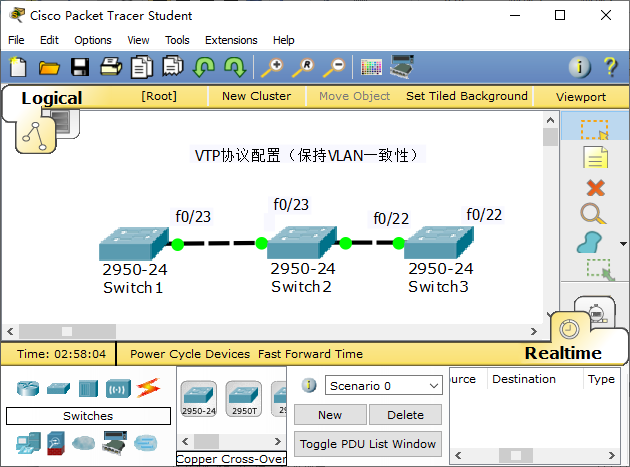The image size is (630, 467).
Task: Click the New scenario button
Action: (330, 415)
